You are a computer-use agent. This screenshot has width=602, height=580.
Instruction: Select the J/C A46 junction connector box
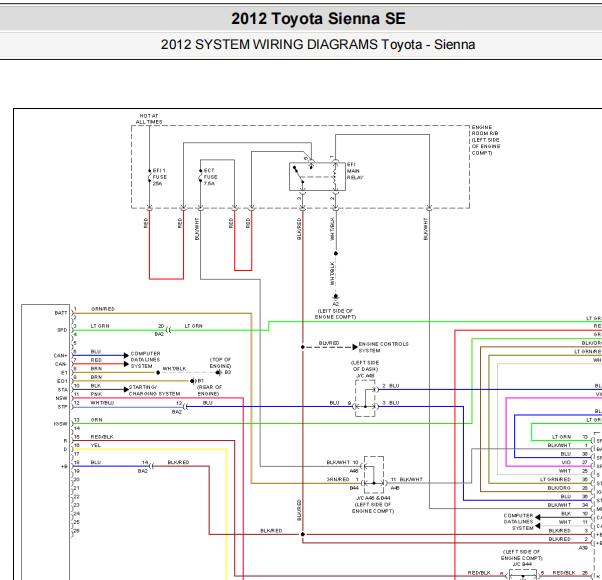(x=366, y=398)
